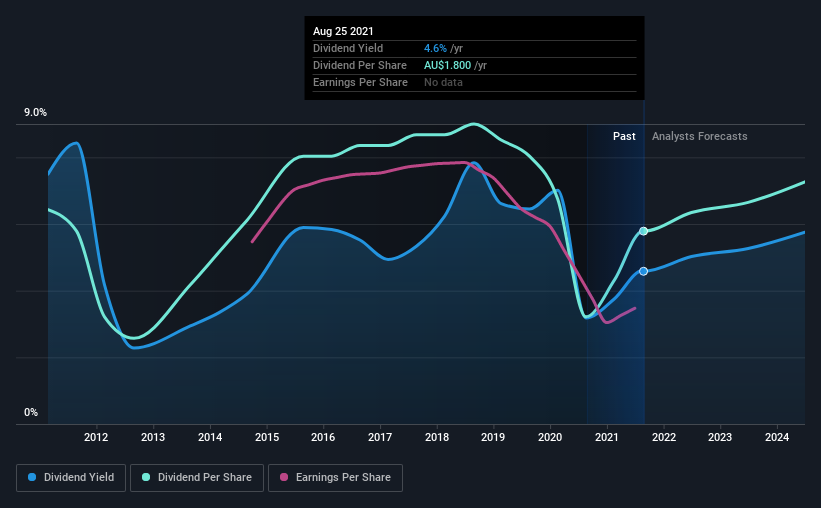Click the 4.6% dividend yield value

click(x=435, y=48)
